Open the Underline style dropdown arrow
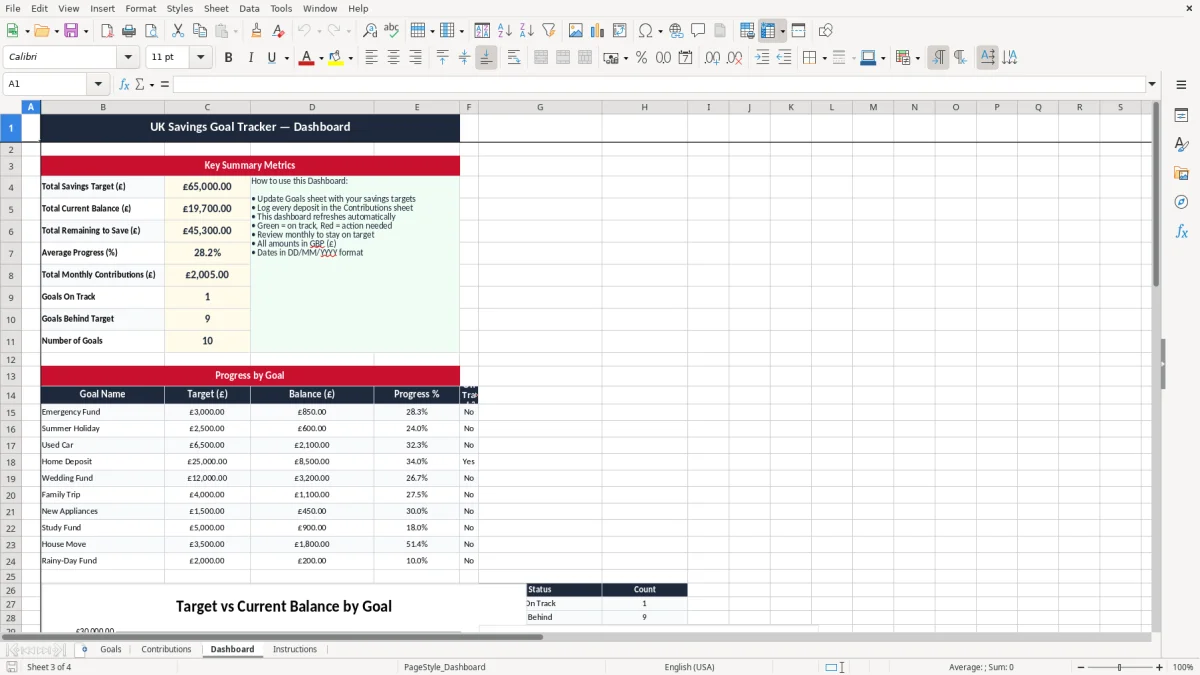The image size is (1200, 675). pyautogui.click(x=286, y=58)
